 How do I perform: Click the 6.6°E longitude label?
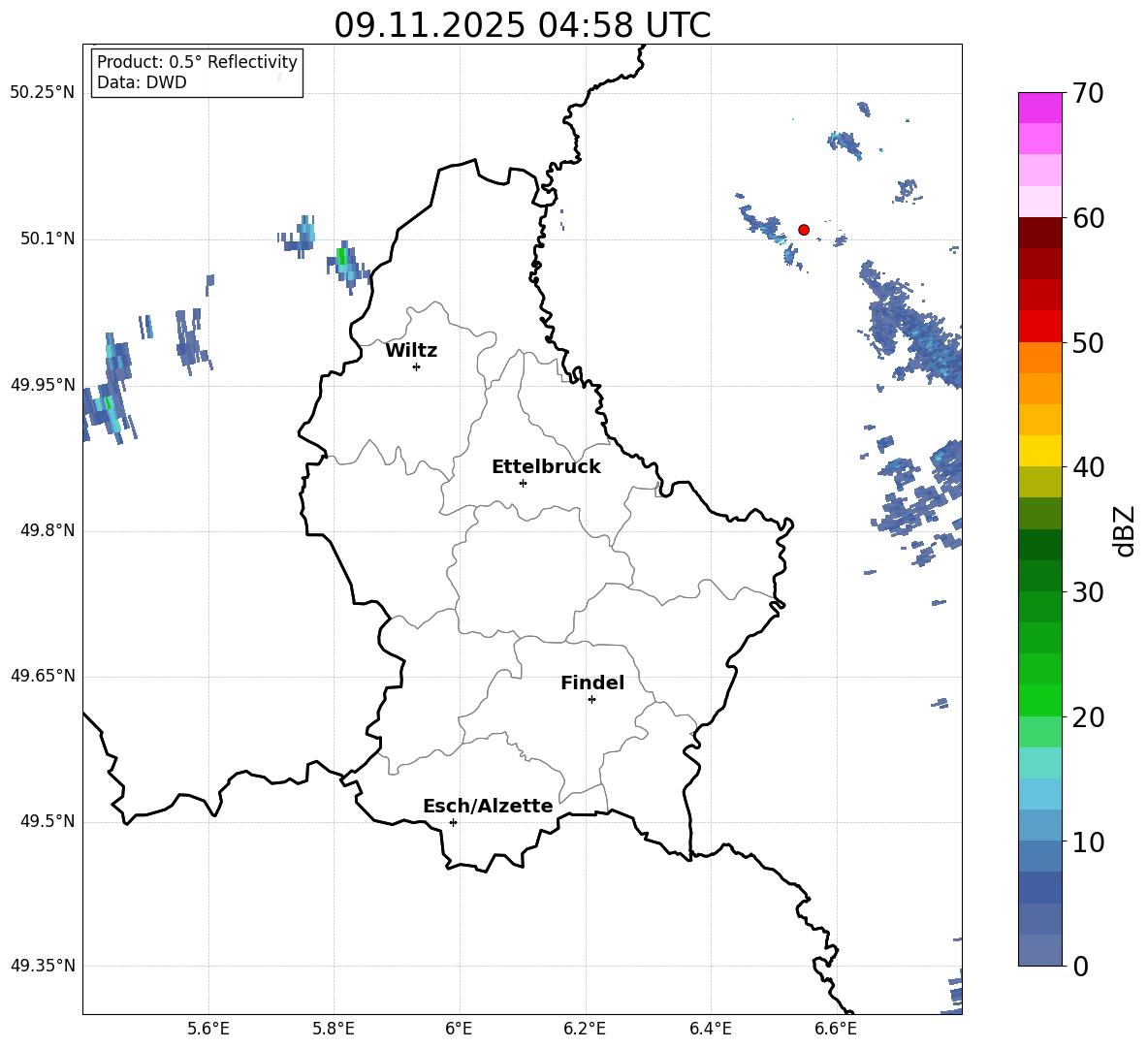pyautogui.click(x=836, y=1029)
